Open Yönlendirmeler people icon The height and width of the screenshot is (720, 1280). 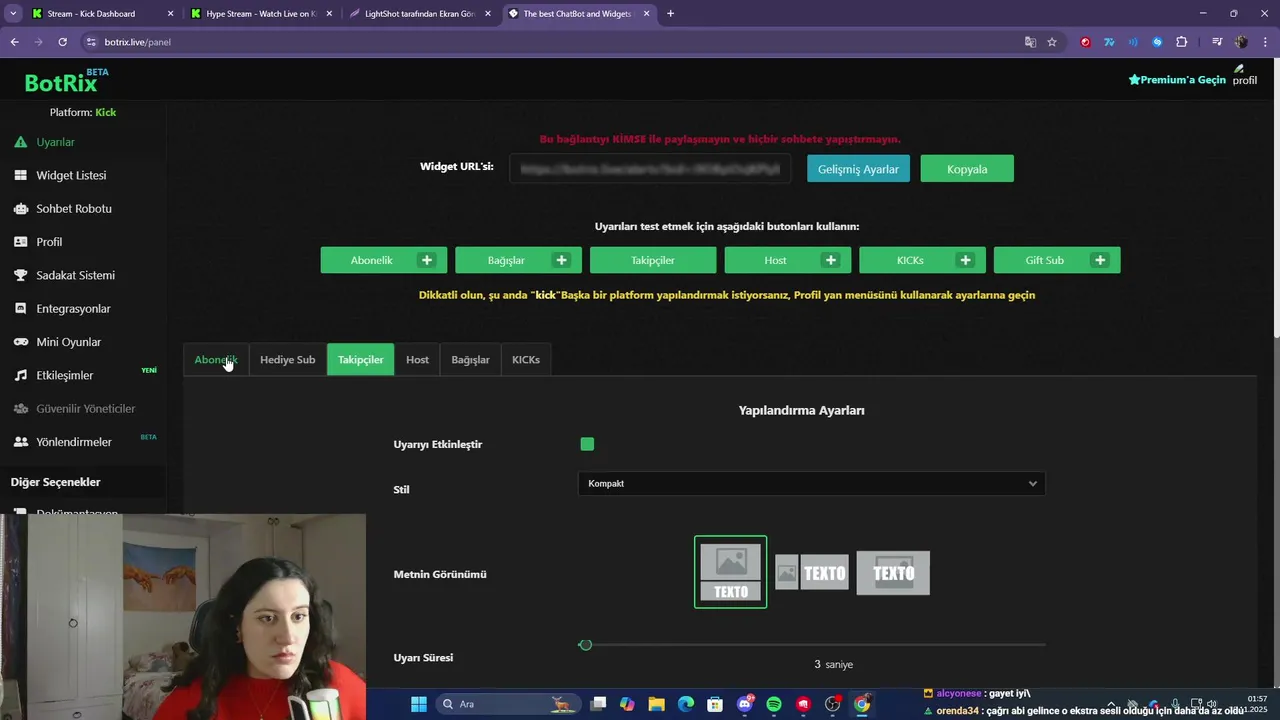[20, 442]
